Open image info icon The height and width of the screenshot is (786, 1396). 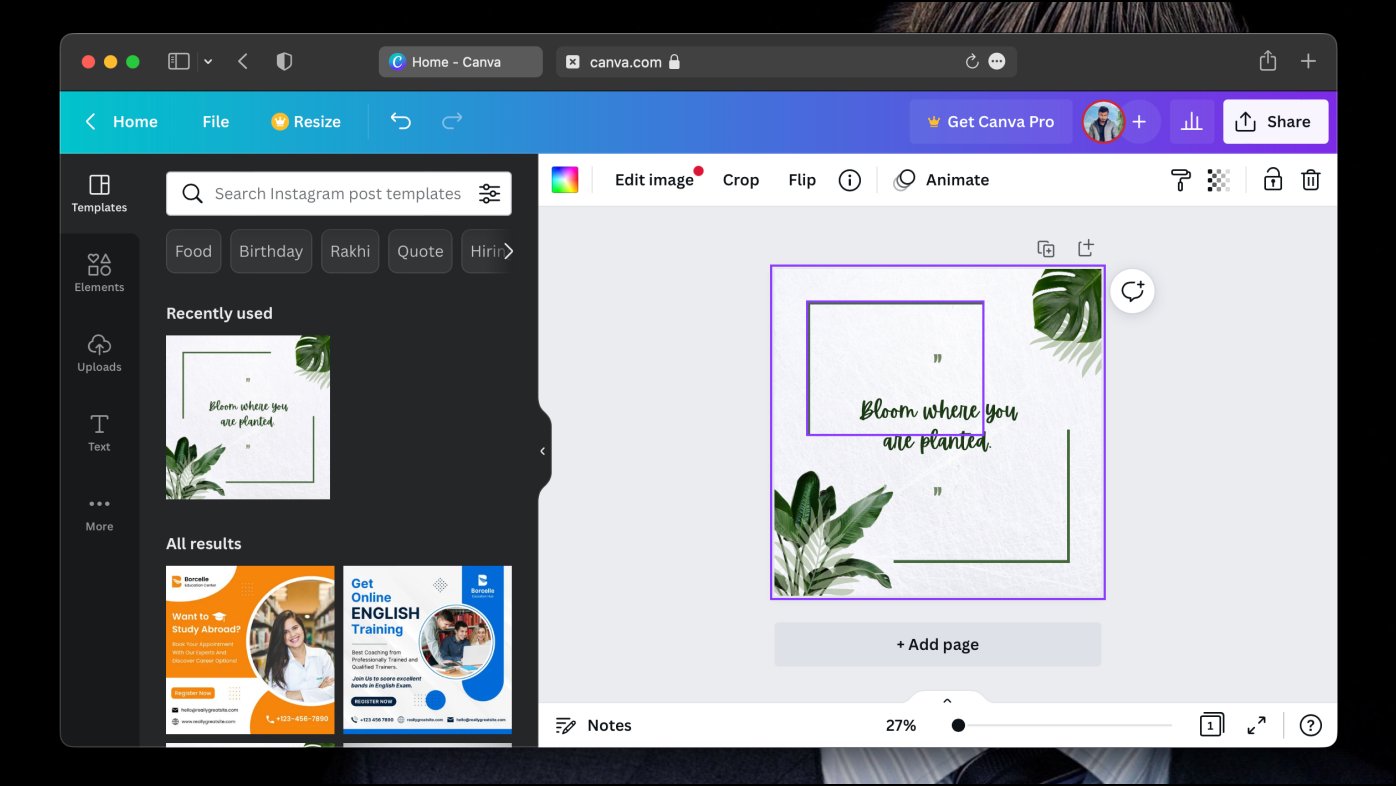click(849, 180)
